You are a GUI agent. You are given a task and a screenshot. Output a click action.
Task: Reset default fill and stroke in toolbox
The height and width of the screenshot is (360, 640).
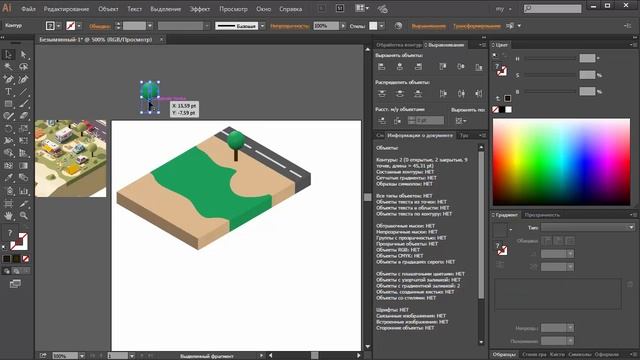click(4, 247)
